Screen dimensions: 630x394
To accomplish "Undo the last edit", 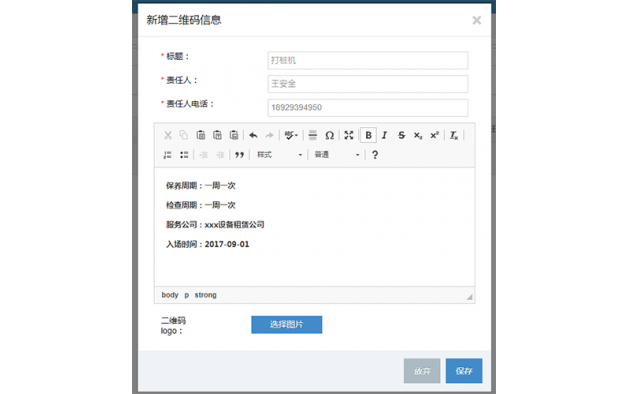I will (x=253, y=135).
